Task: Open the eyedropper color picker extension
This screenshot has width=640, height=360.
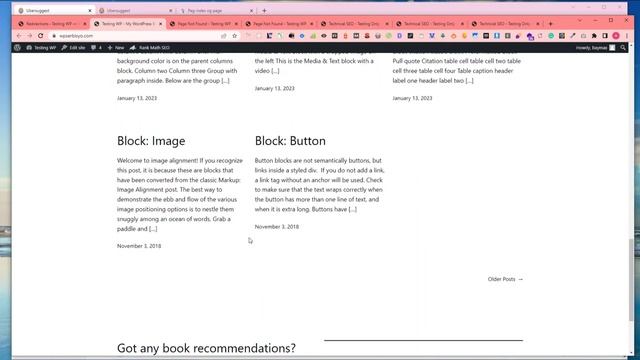Action: 573,36
